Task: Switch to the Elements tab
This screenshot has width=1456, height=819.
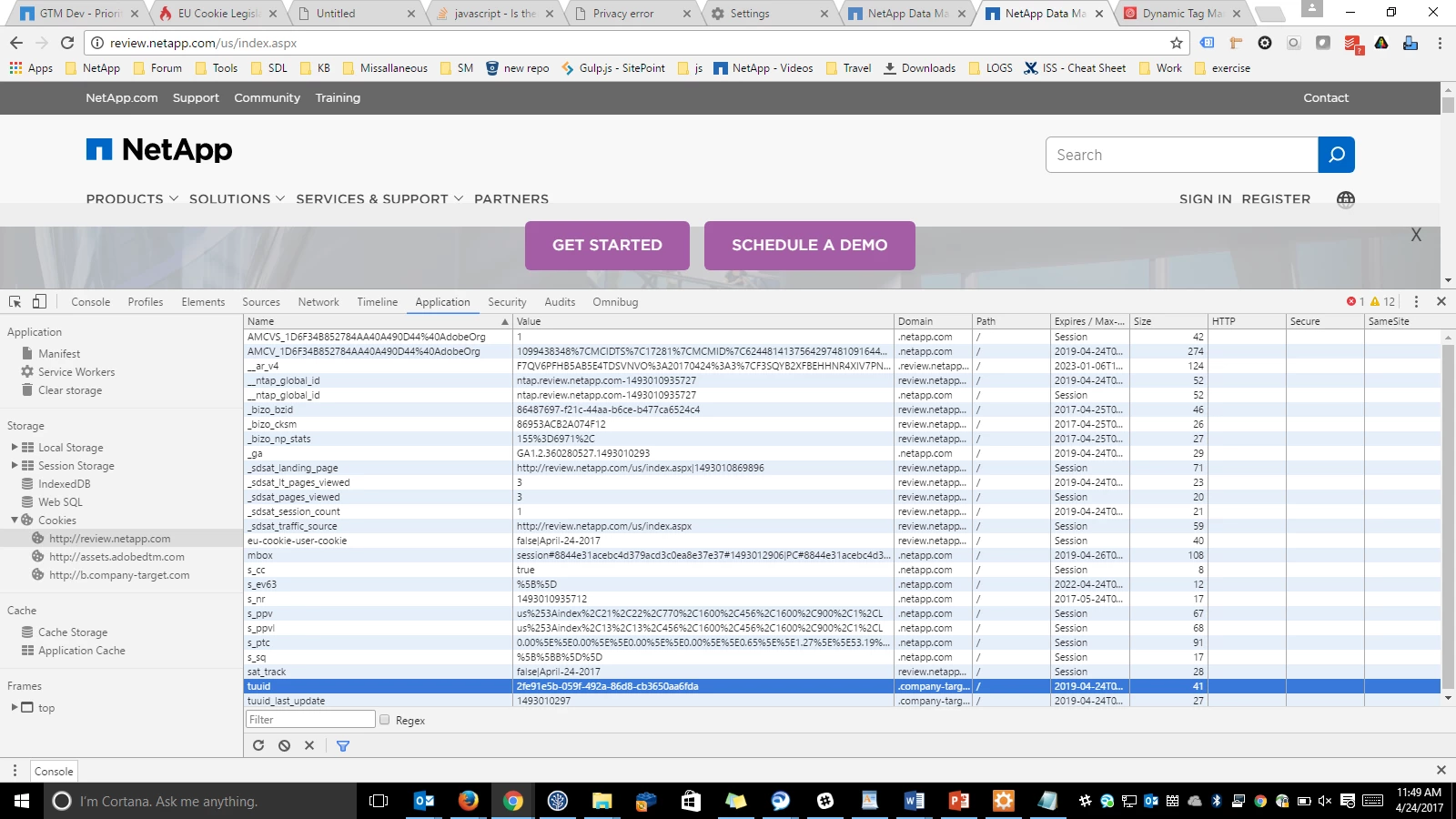Action: [x=203, y=302]
